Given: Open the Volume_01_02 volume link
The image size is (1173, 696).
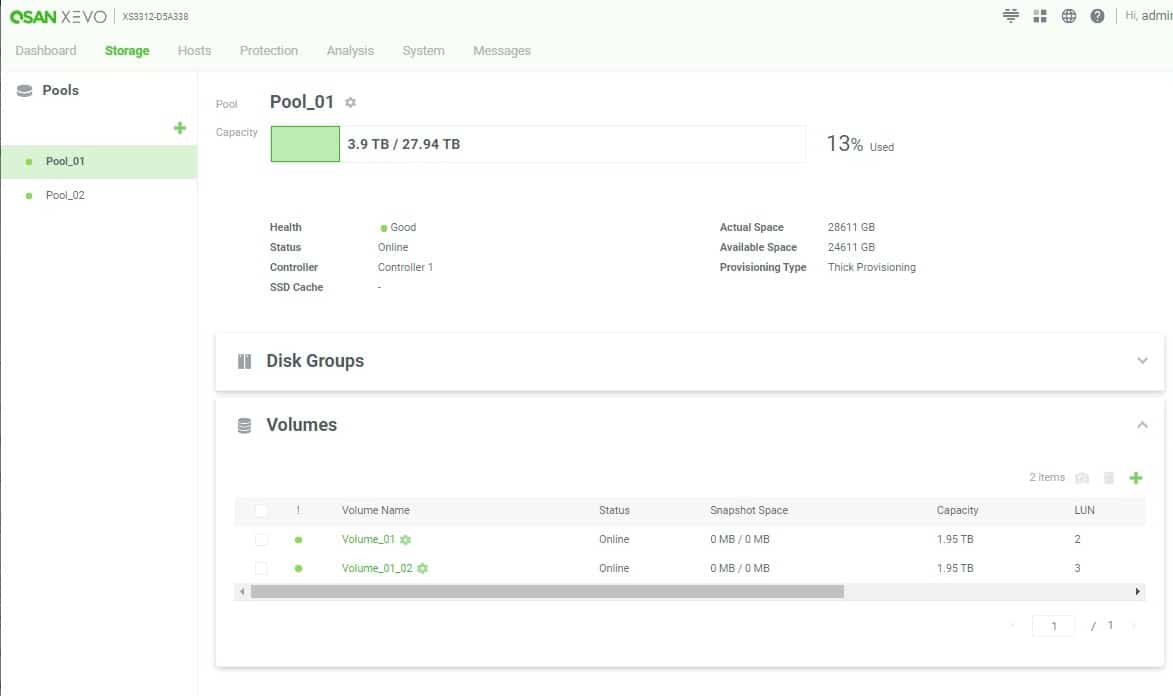Looking at the screenshot, I should [x=377, y=569].
